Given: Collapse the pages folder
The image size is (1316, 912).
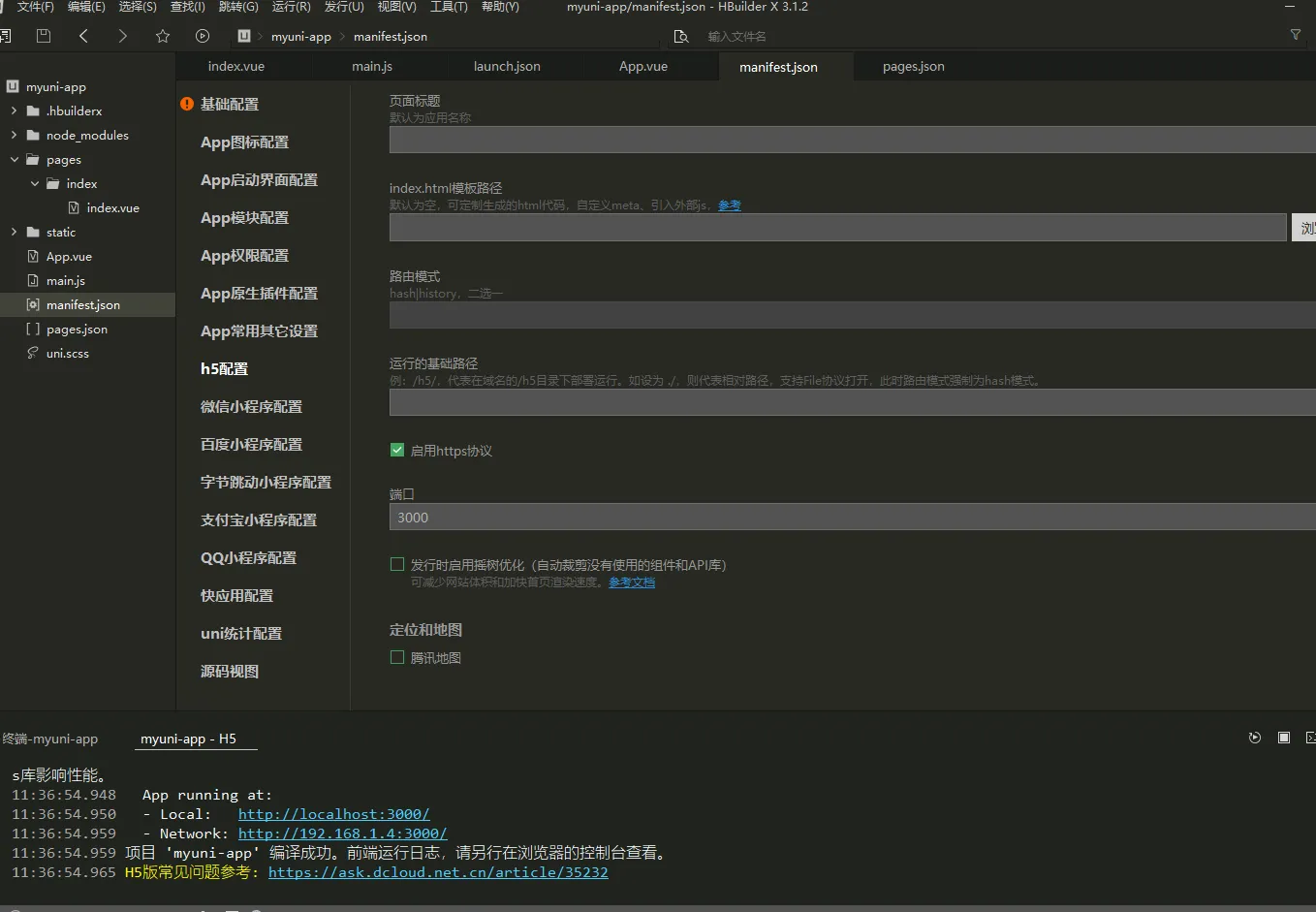Looking at the screenshot, I should click(14, 159).
